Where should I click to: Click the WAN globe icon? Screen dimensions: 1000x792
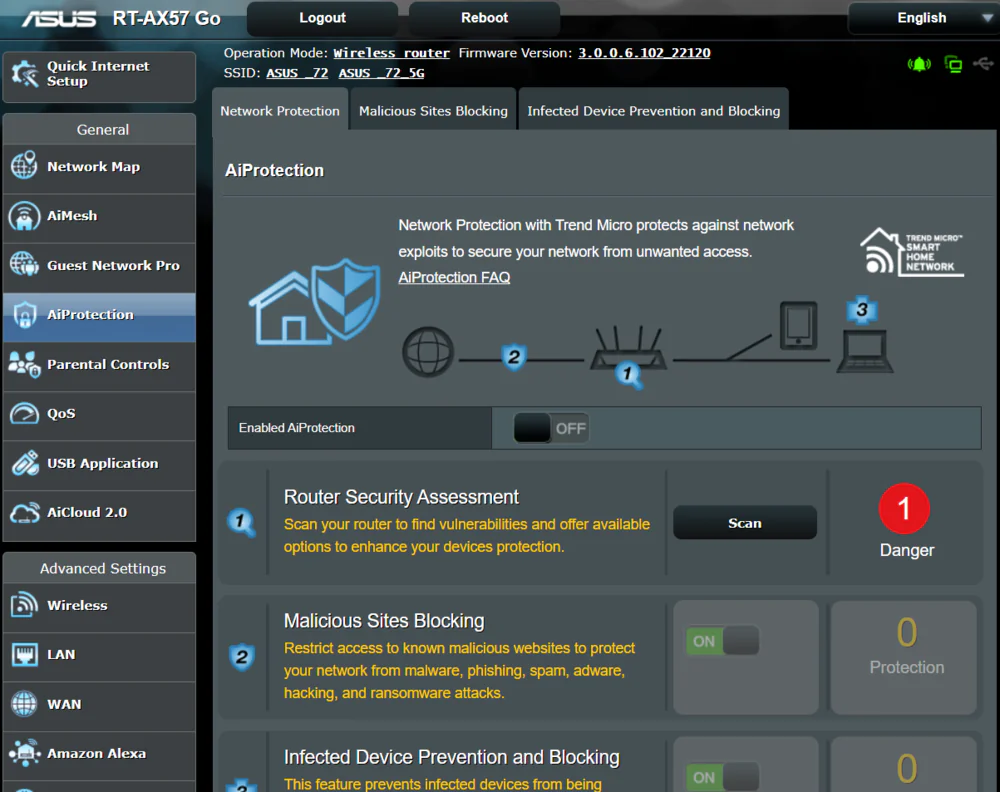point(24,704)
